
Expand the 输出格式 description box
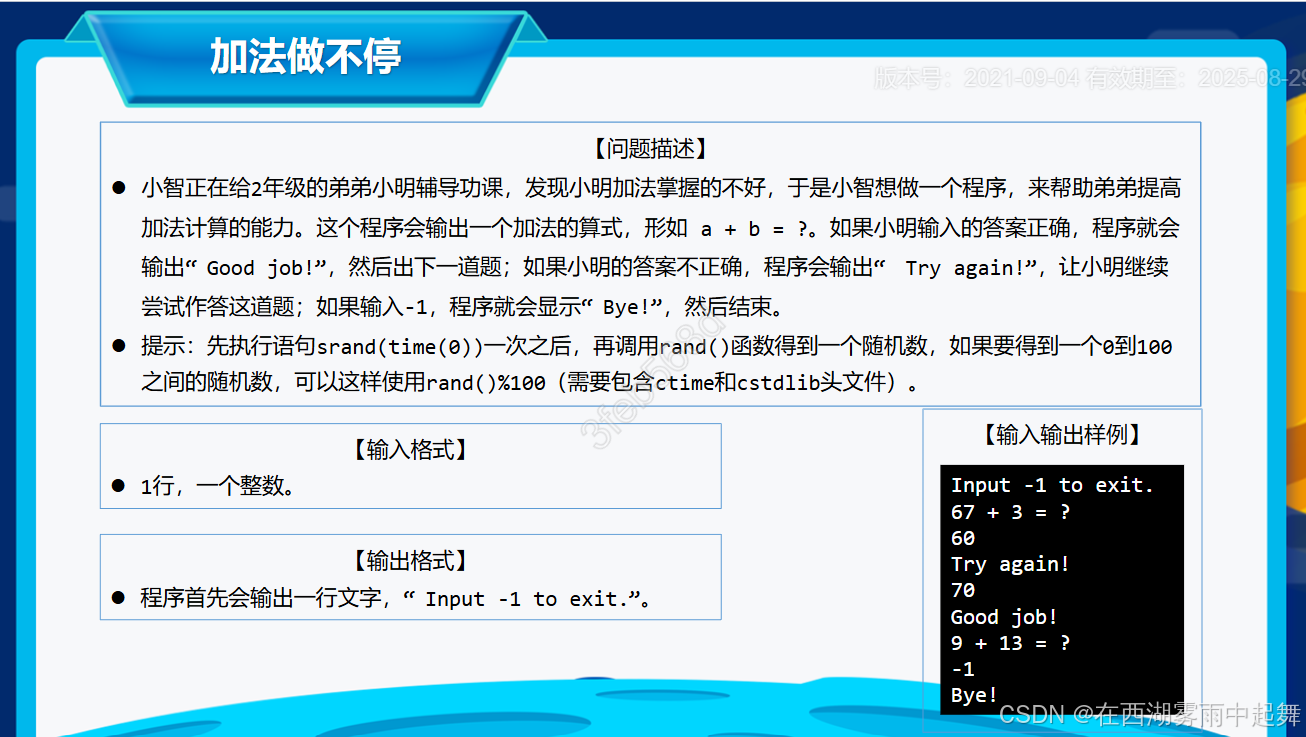coord(410,576)
